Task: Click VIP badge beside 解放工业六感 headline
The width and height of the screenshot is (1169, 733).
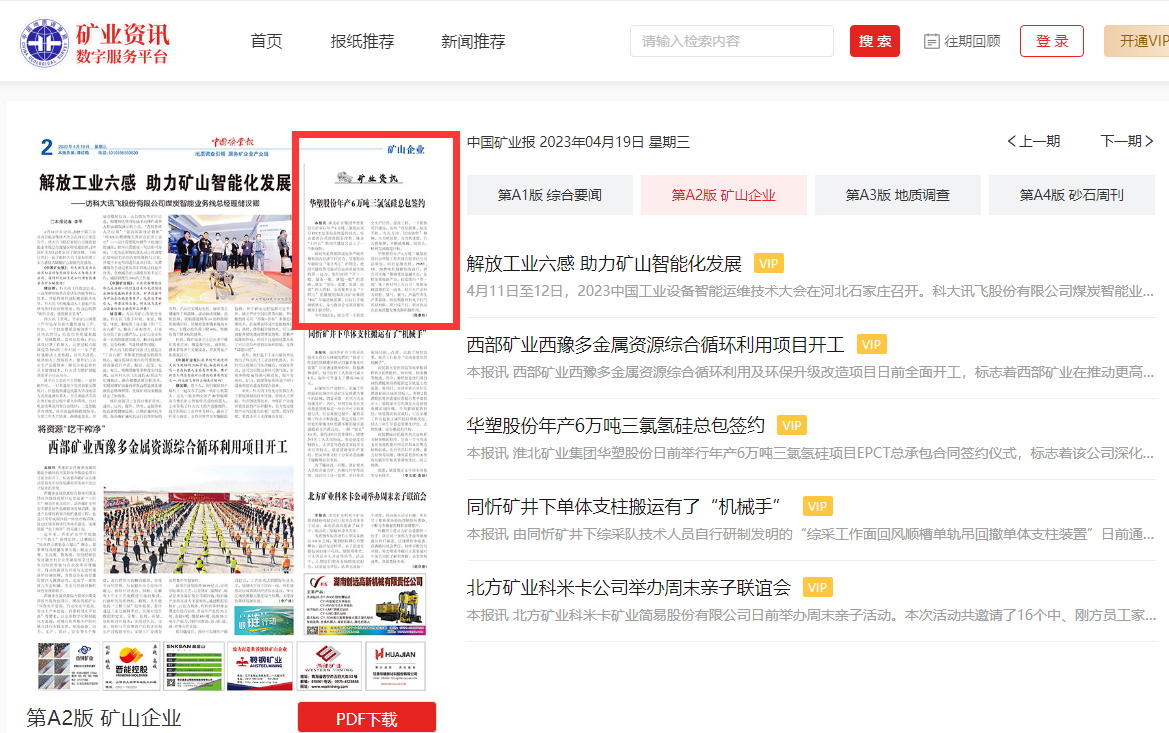Action: (768, 264)
